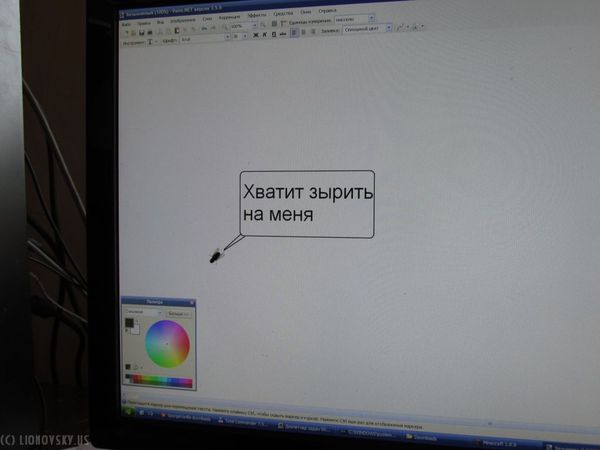The image size is (600, 450).
Task: Click the Paste clipboard icon
Action: pyautogui.click(x=176, y=31)
